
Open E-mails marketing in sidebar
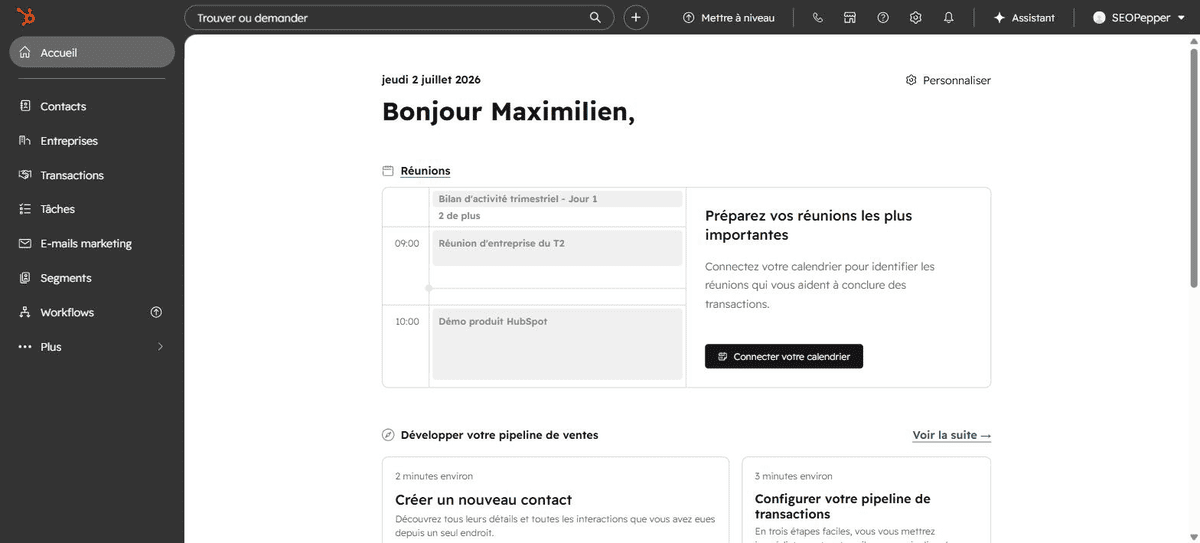pos(92,244)
